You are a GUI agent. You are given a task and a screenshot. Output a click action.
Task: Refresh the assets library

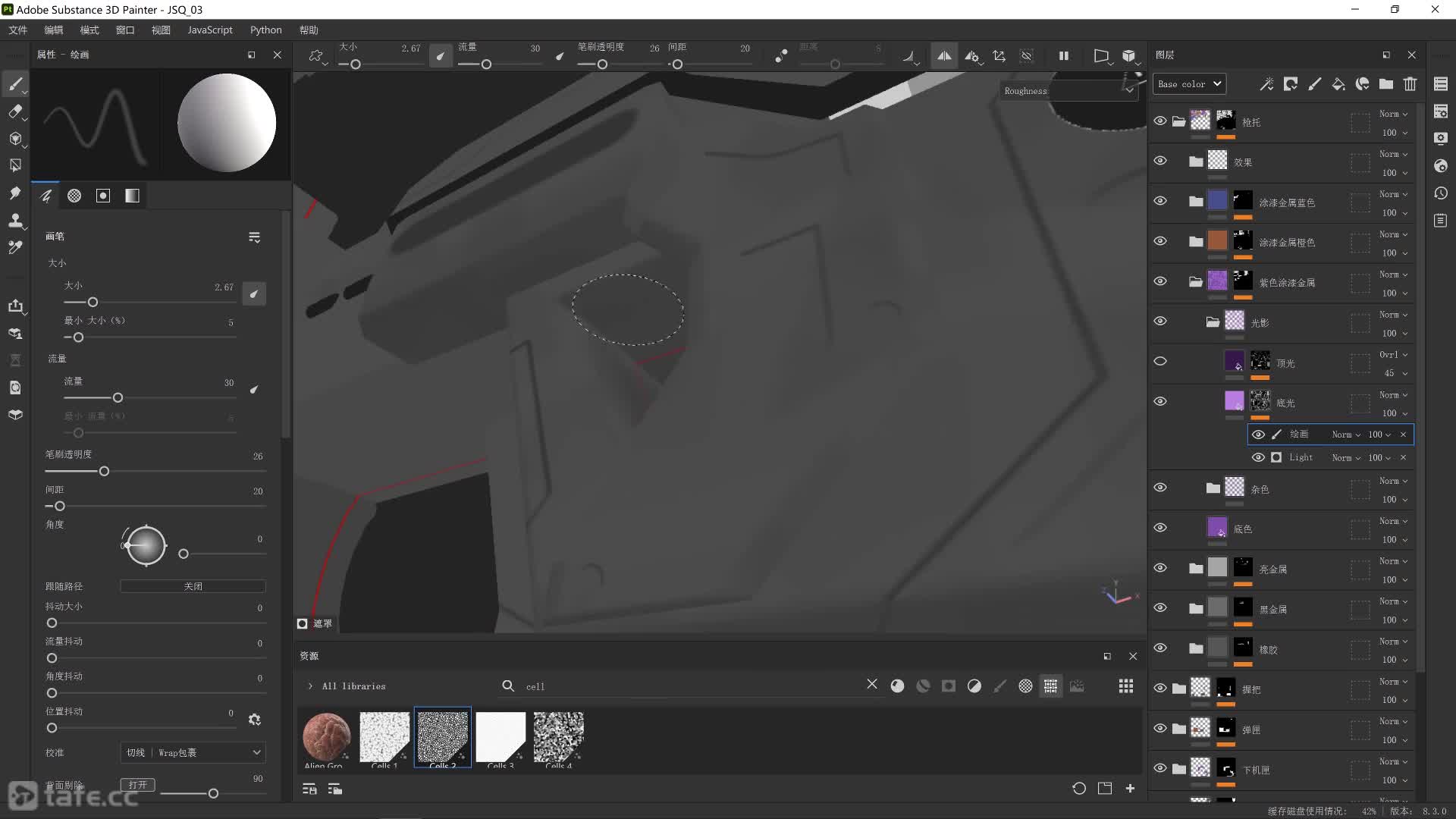(x=1079, y=789)
